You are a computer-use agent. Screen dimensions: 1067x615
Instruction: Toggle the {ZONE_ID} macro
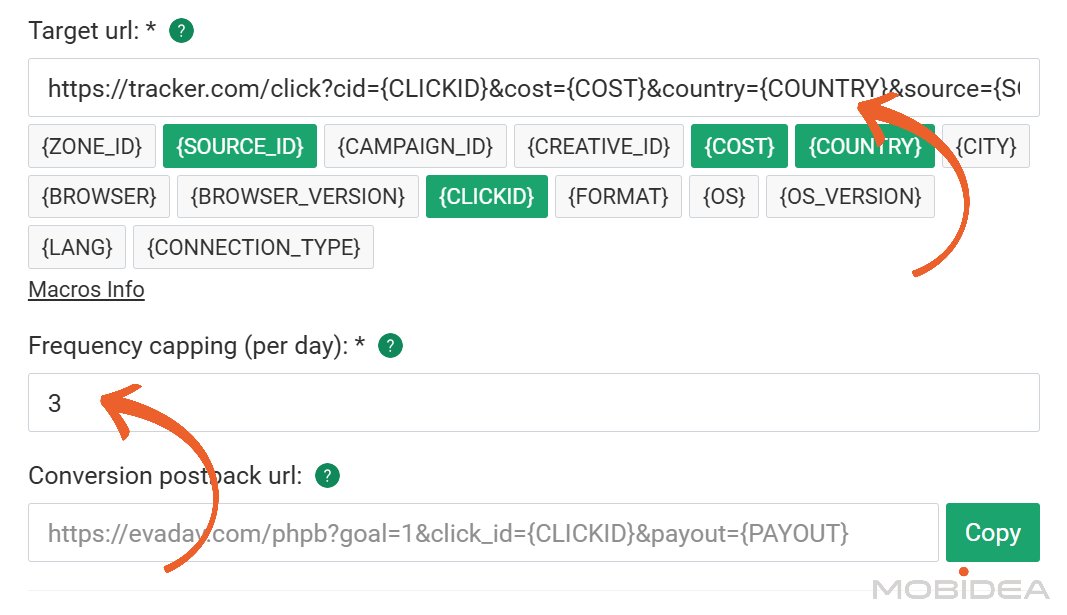pyautogui.click(x=92, y=146)
